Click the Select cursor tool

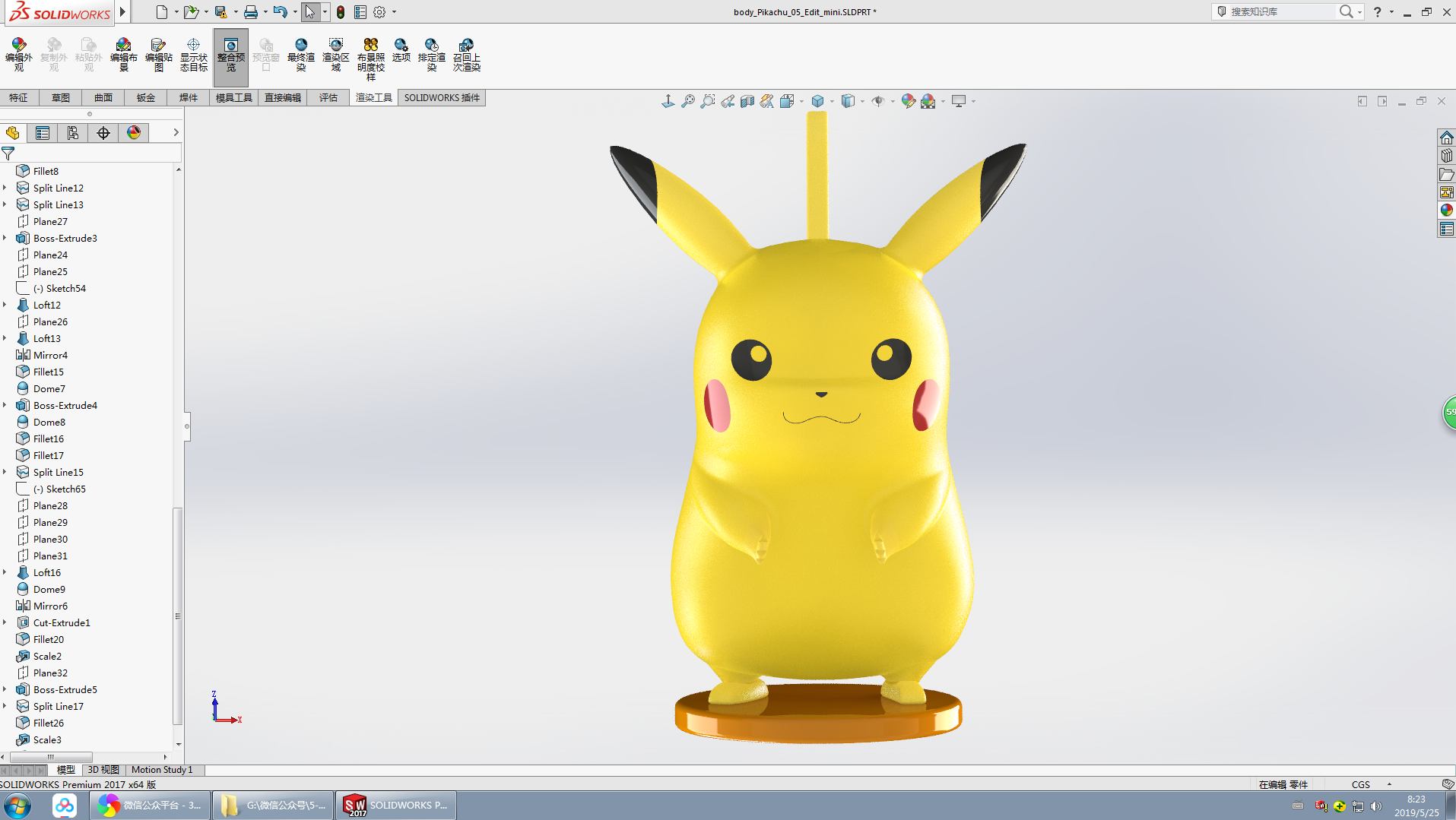[x=310, y=12]
